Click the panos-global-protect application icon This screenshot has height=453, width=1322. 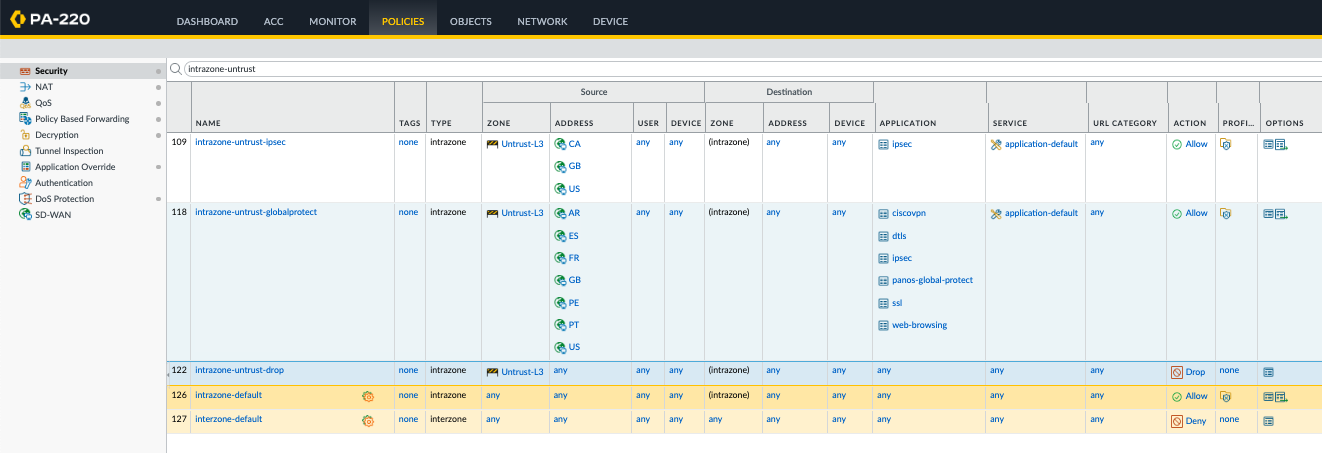(x=883, y=281)
